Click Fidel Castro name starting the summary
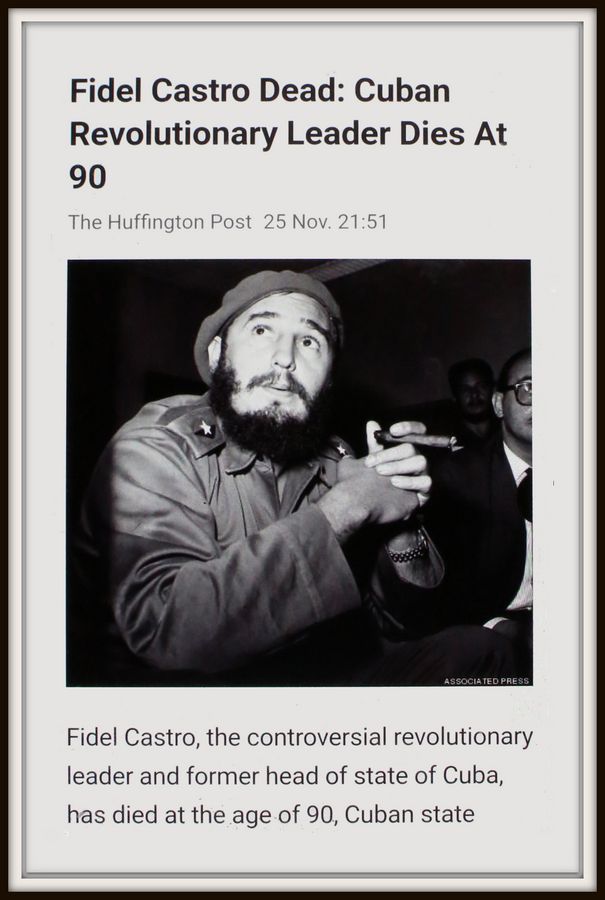This screenshot has height=900, width=605. (131, 737)
